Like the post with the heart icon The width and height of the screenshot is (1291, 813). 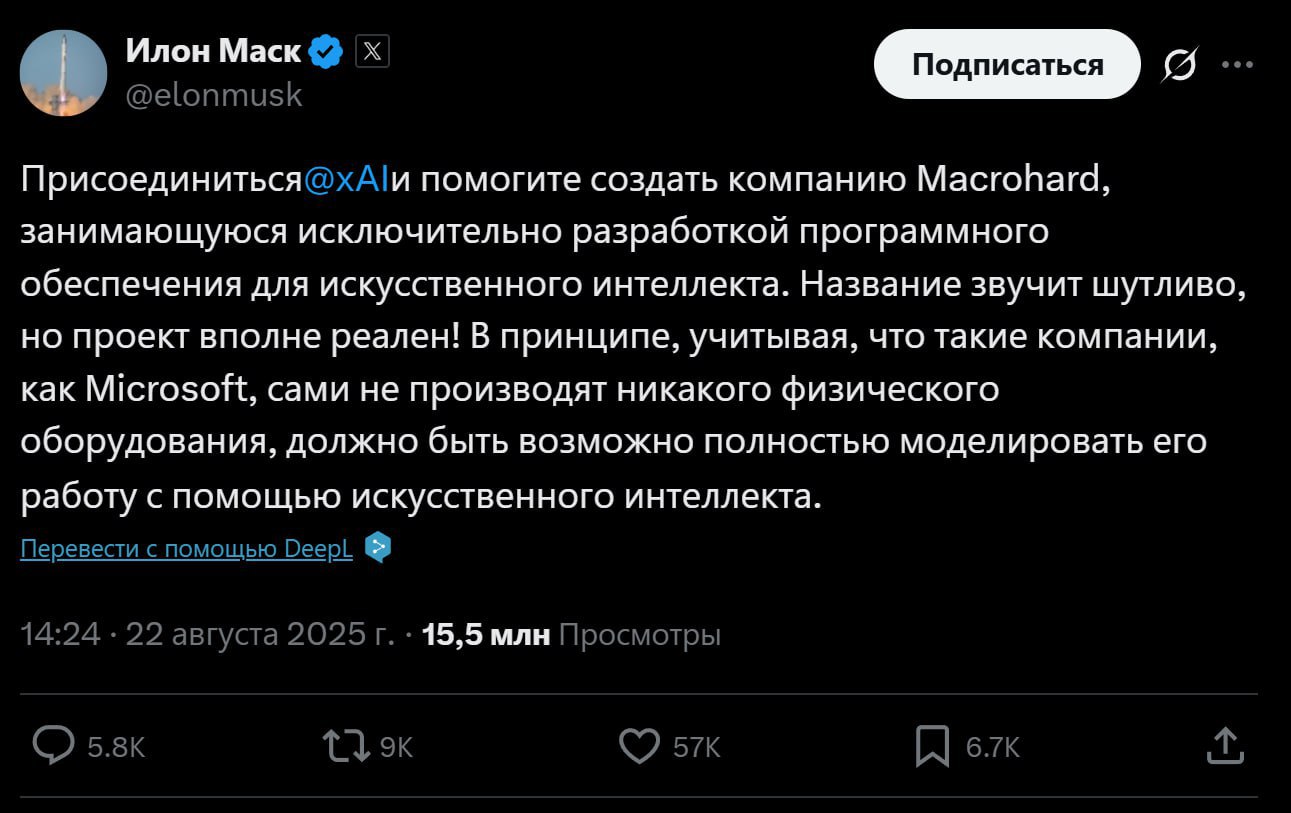pos(639,746)
